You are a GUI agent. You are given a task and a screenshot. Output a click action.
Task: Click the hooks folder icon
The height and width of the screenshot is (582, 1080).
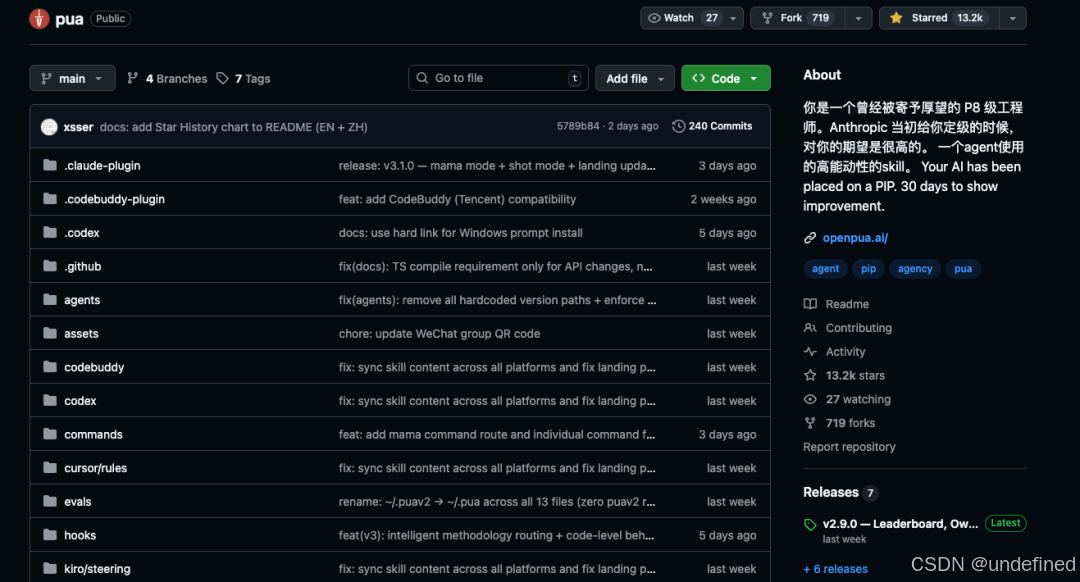click(50, 535)
